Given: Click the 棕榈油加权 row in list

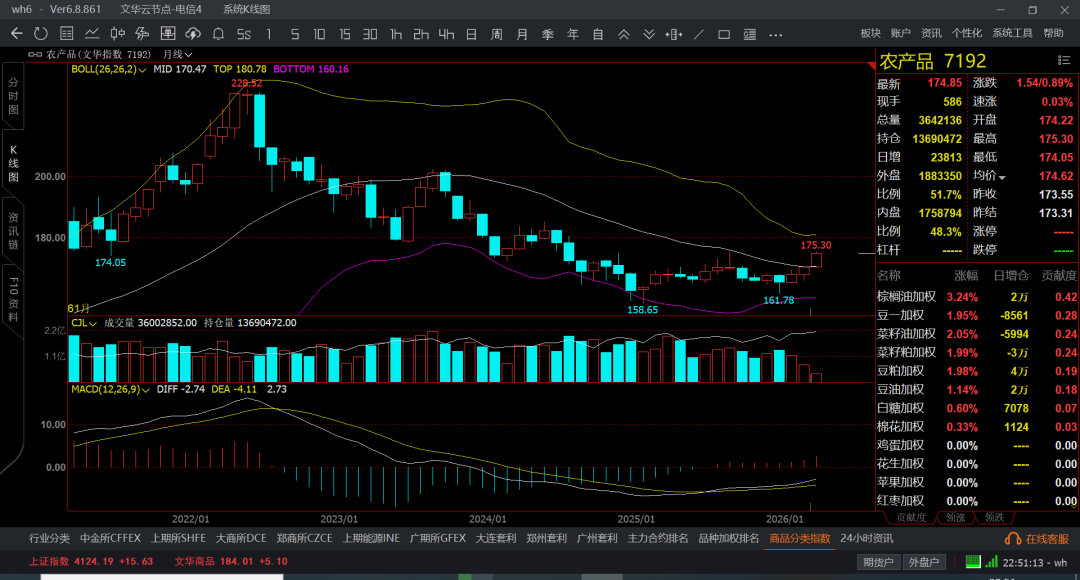Looking at the screenshot, I should 906,296.
